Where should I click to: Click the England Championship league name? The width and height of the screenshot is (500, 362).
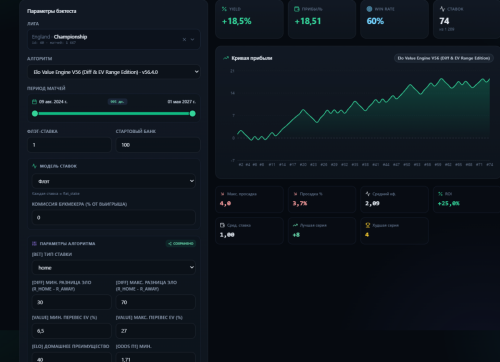(x=59, y=37)
